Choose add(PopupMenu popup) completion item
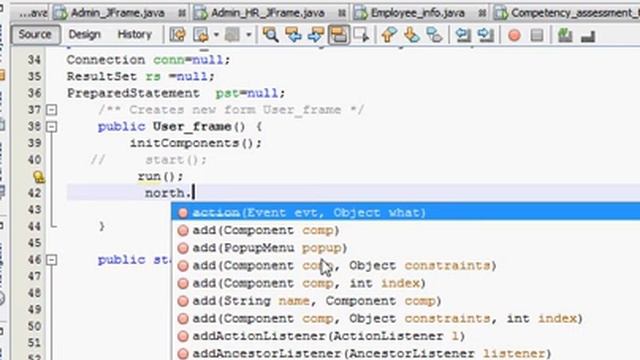 tap(406, 248)
